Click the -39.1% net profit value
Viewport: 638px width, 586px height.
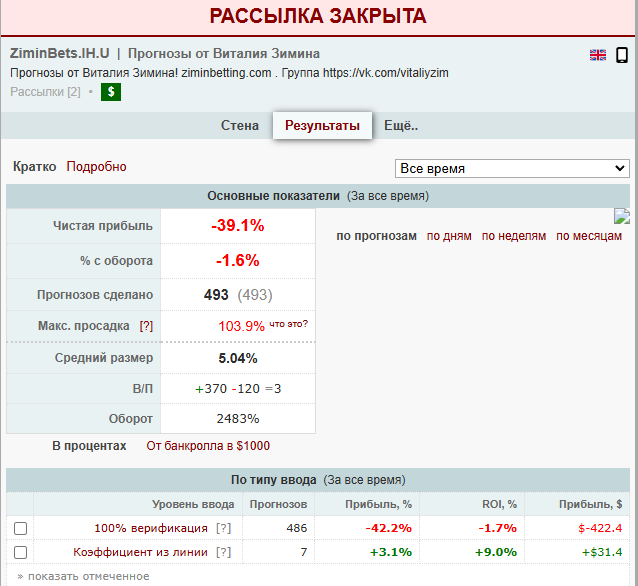[x=238, y=225]
